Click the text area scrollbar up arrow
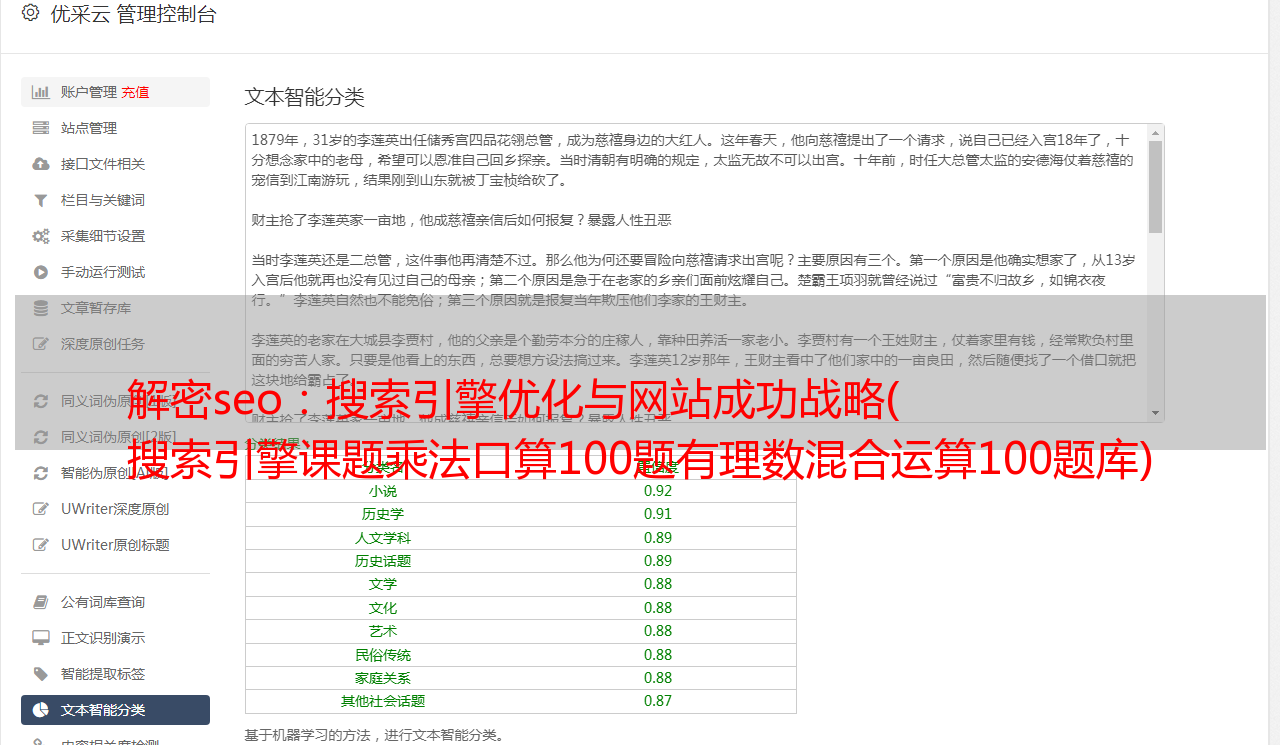 [1155, 132]
